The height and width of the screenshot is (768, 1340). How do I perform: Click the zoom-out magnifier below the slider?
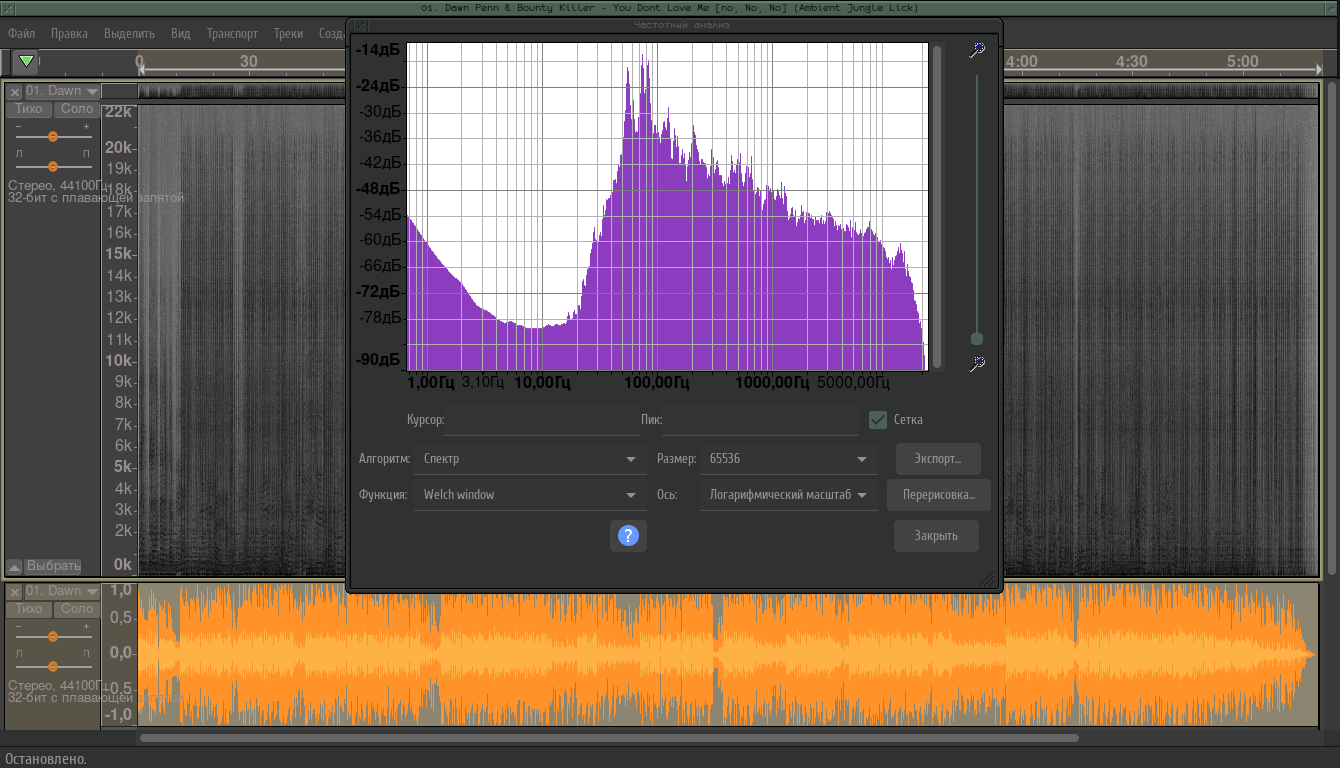pos(977,364)
